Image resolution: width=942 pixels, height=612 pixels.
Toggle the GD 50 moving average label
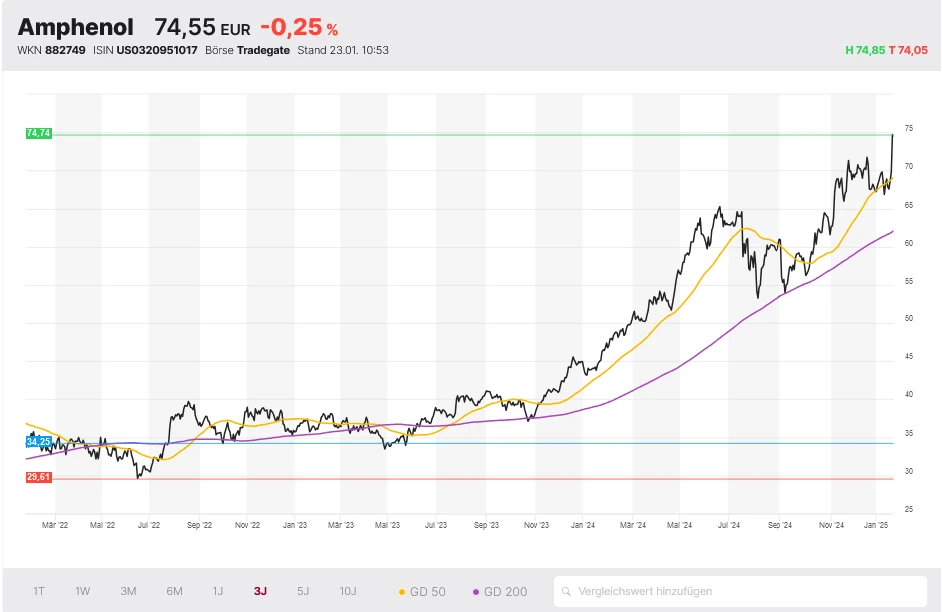pyautogui.click(x=428, y=592)
